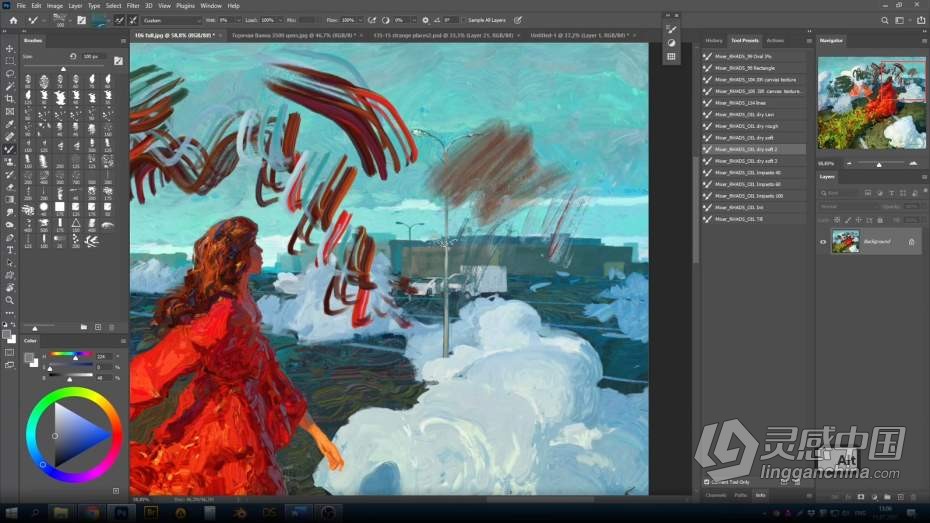This screenshot has height=523, width=930.
Task: Create new brush in Brushes panel
Action: 98,327
